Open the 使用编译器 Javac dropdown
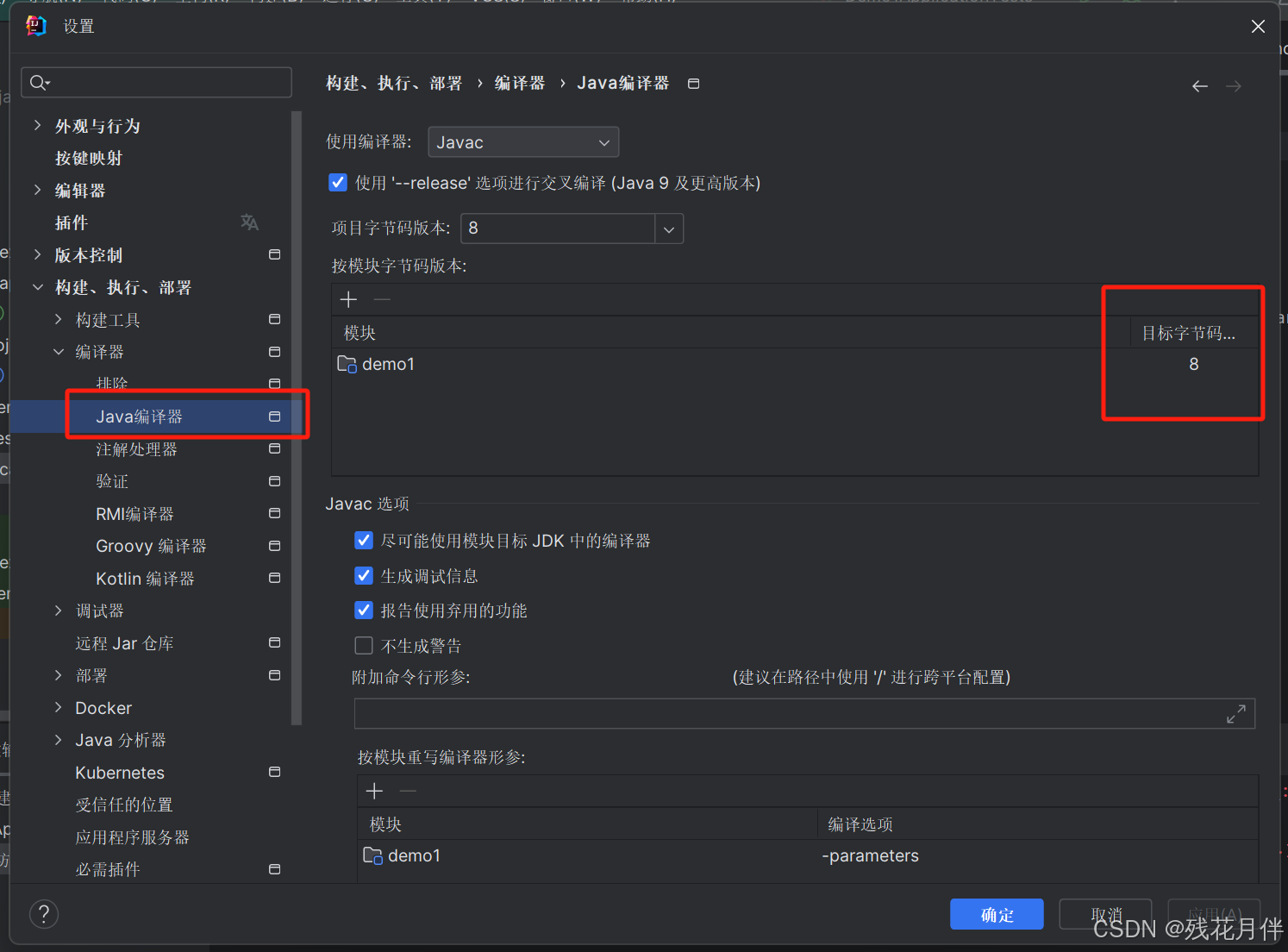Viewport: 1288px width, 952px height. click(522, 141)
